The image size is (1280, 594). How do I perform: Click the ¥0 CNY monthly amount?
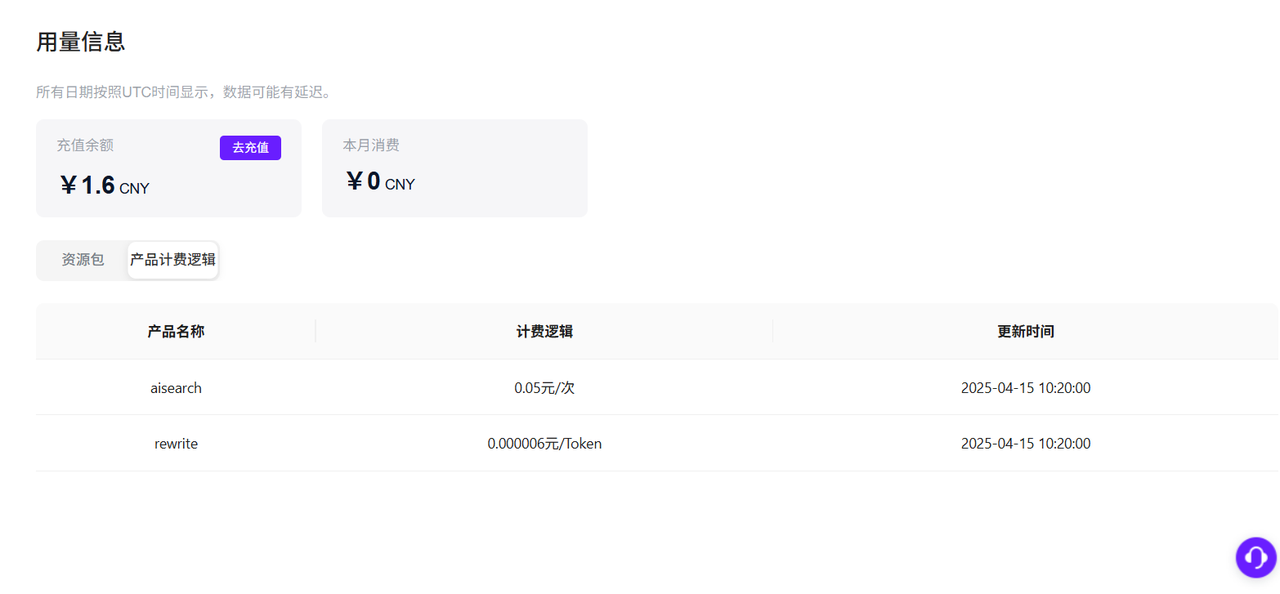click(x=380, y=182)
